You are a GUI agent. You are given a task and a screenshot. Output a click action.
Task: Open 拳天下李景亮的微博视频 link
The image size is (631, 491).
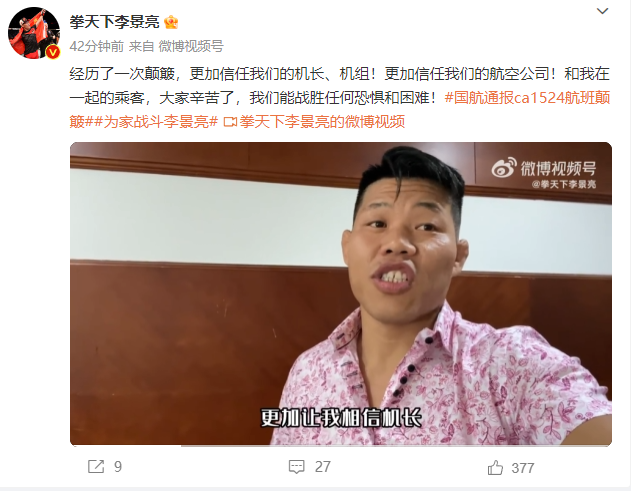pyautogui.click(x=322, y=122)
